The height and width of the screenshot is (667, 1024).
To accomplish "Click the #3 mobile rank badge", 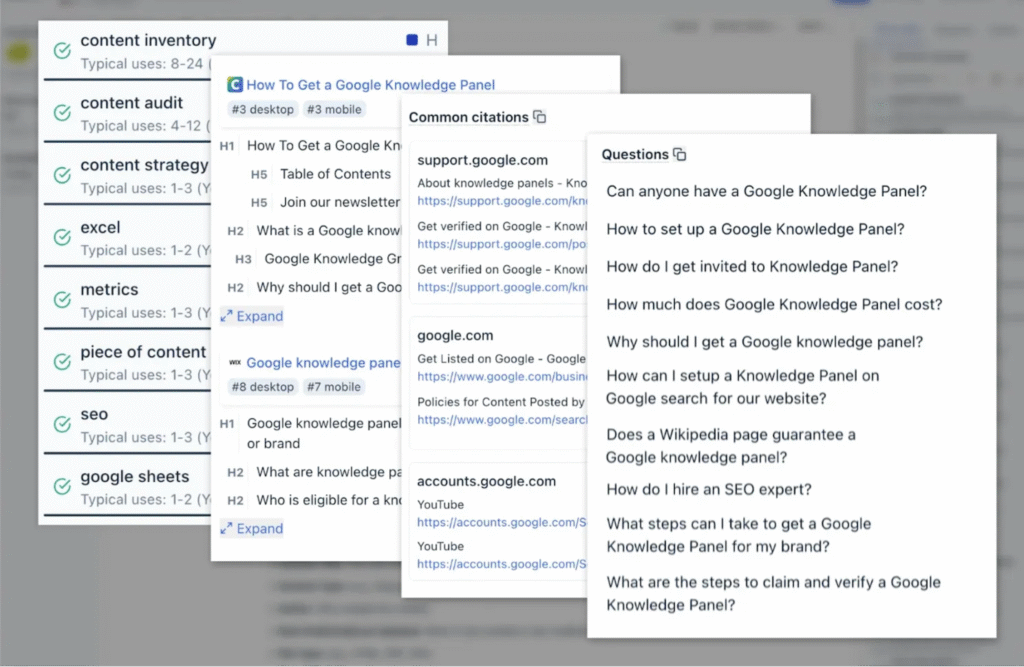I will 334,110.
